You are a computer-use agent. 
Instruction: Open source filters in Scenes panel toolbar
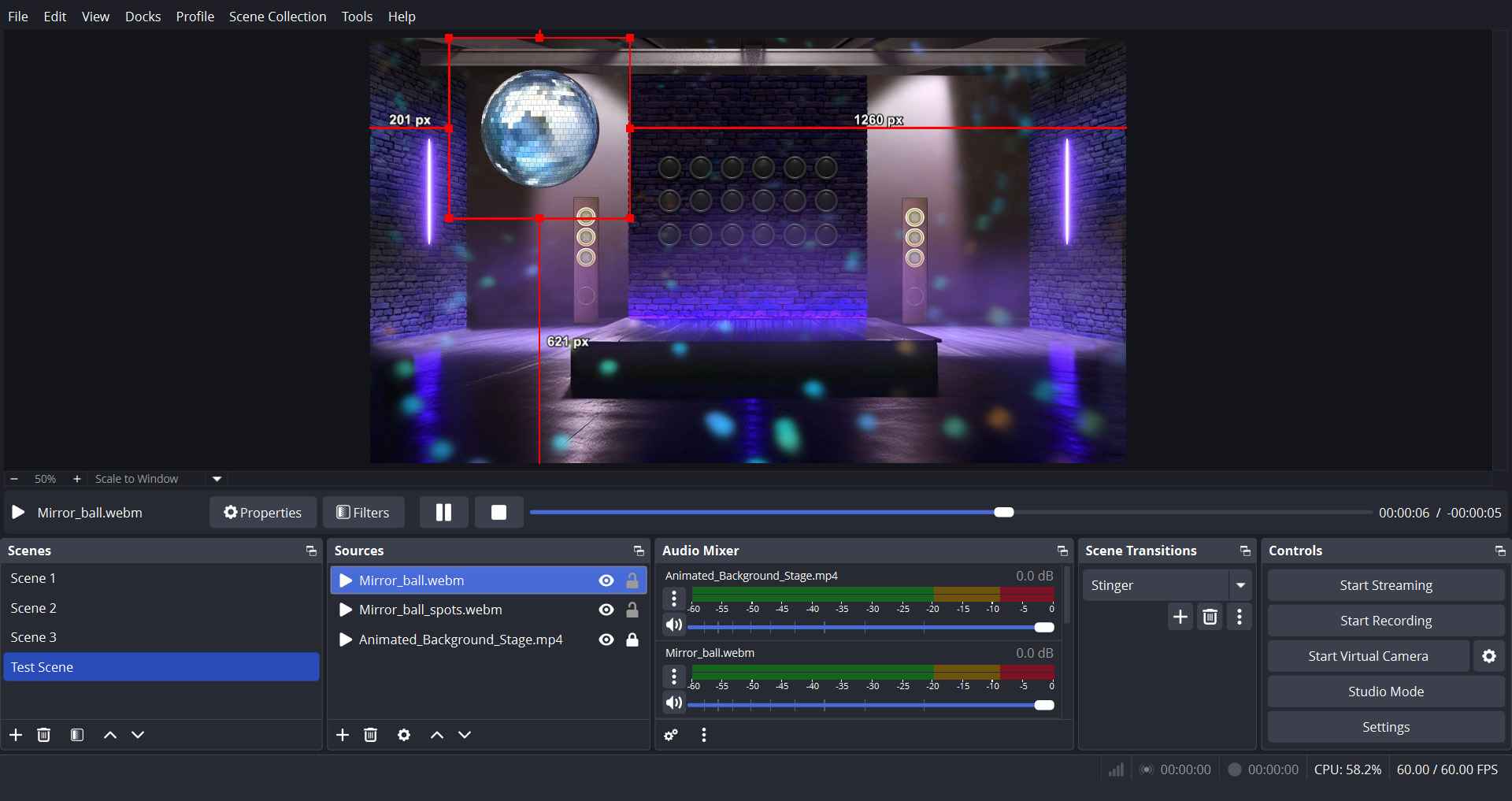pyautogui.click(x=77, y=735)
